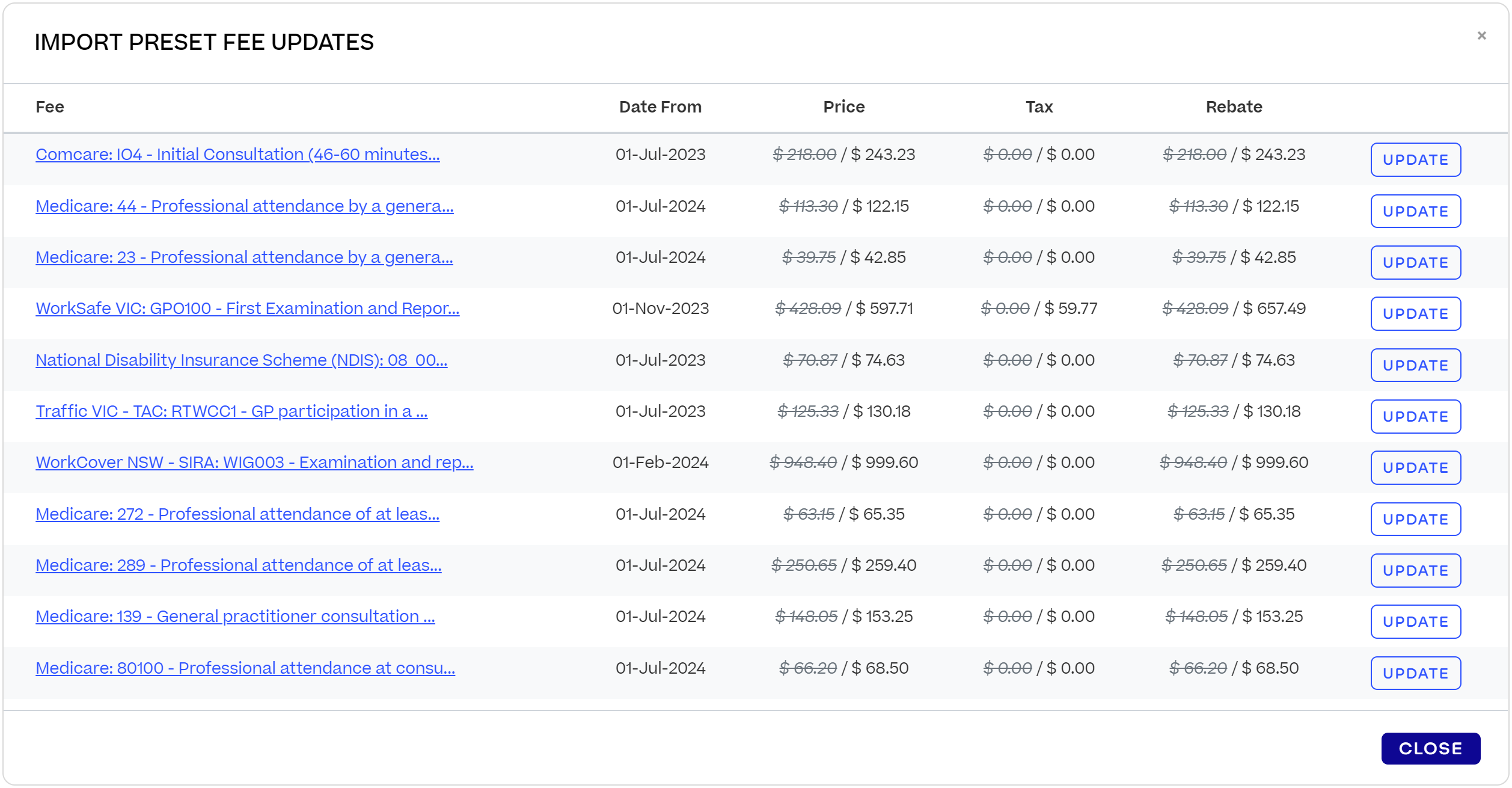The width and height of the screenshot is (1512, 788).
Task: Update the Comcare IO4 fee
Action: point(1415,159)
